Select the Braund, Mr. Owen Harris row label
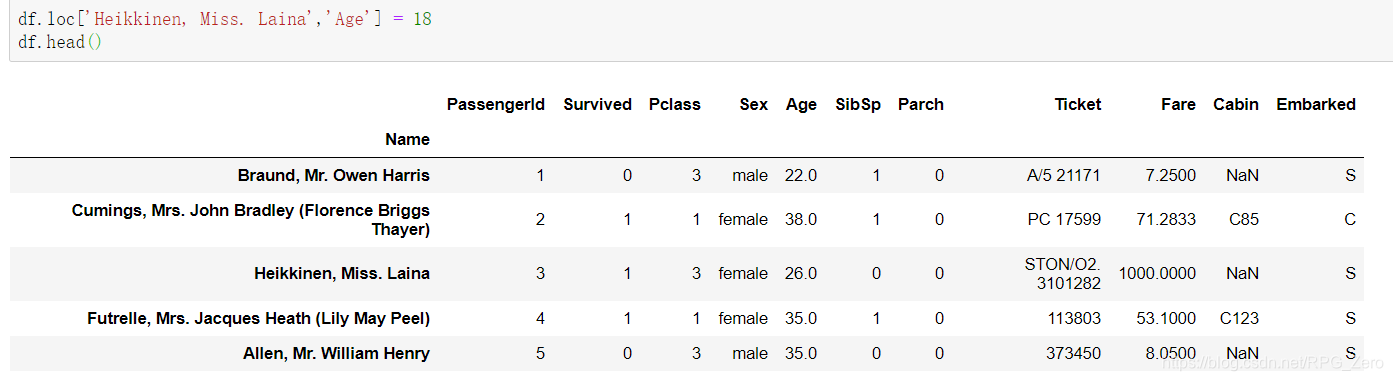This screenshot has height=381, width=1393. [x=334, y=175]
